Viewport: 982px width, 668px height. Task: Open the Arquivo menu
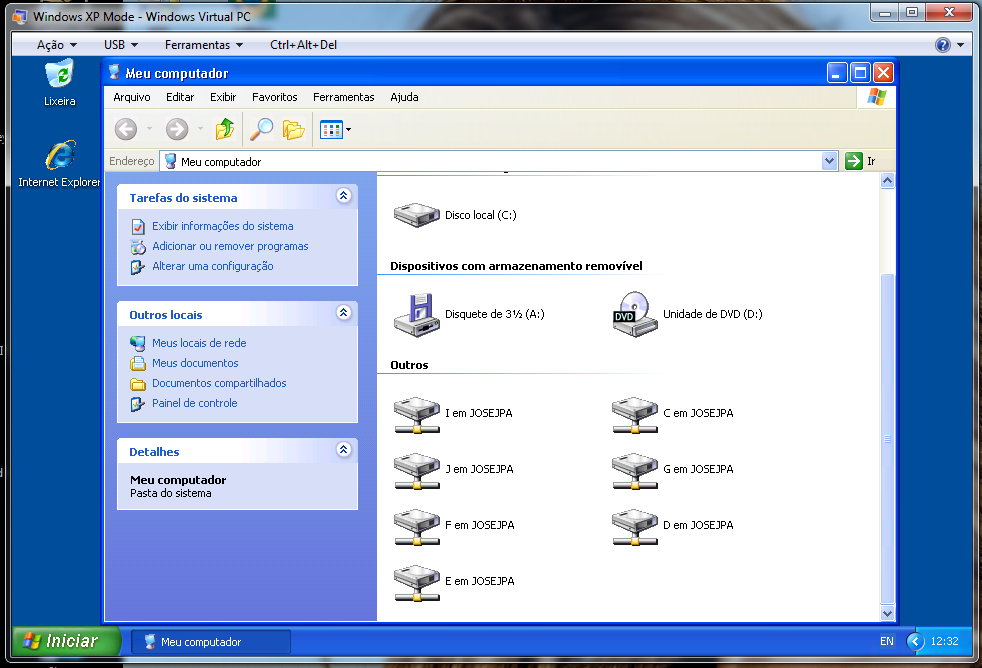[132, 97]
